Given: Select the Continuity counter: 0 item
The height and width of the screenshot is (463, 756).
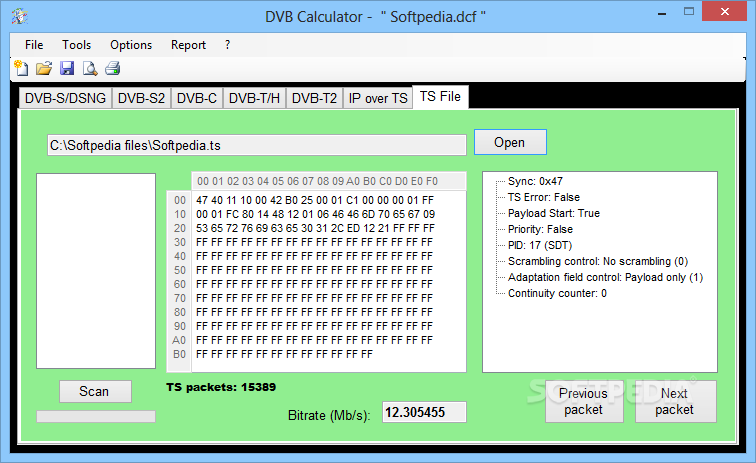Looking at the screenshot, I should [x=557, y=293].
